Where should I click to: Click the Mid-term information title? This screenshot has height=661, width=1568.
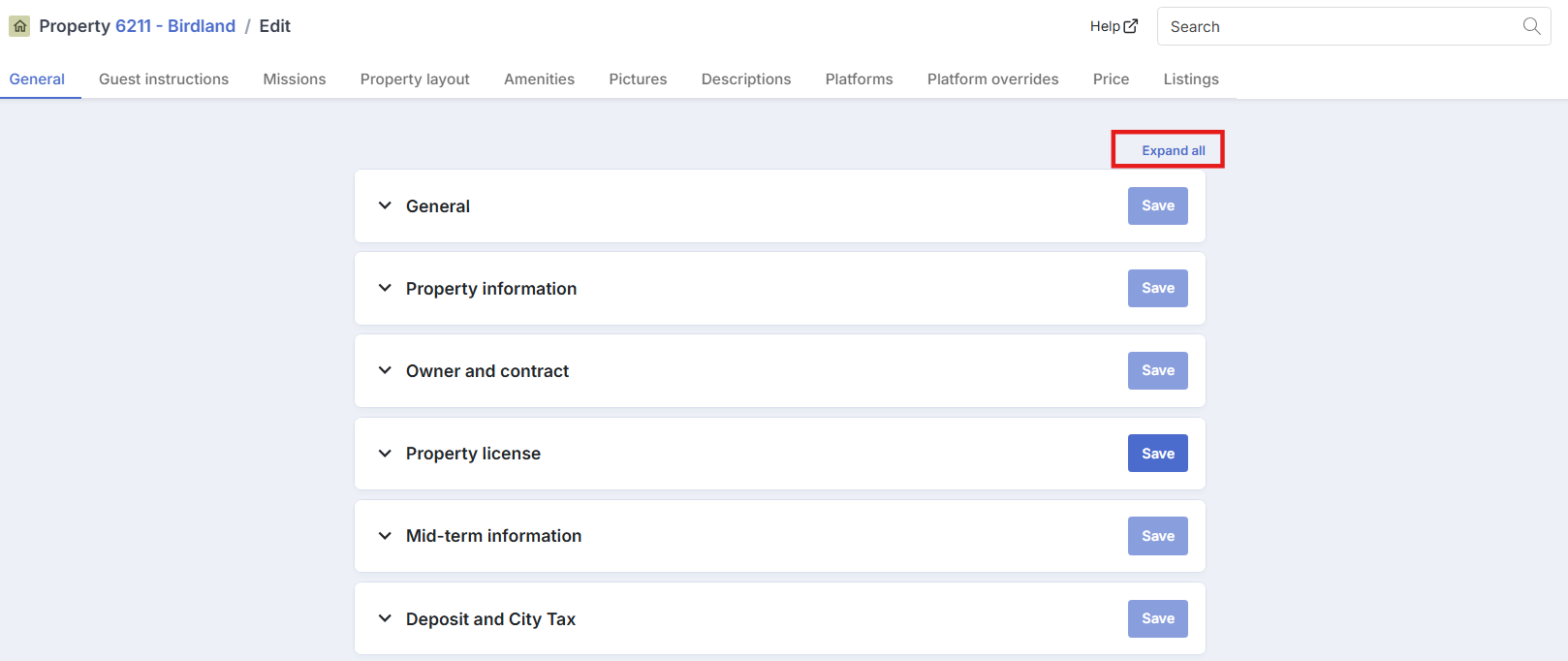[493, 536]
